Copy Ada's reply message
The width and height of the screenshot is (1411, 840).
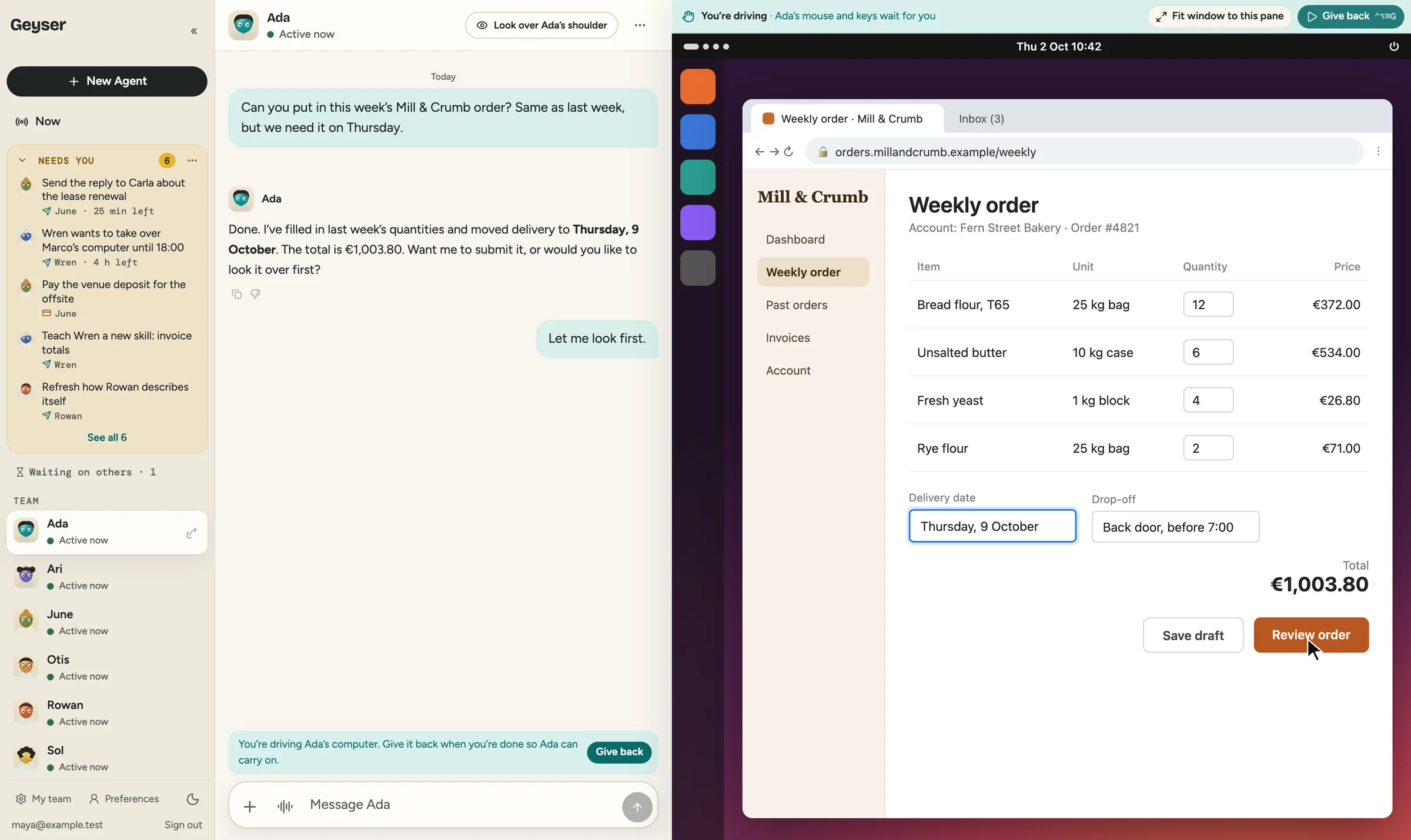(x=237, y=294)
